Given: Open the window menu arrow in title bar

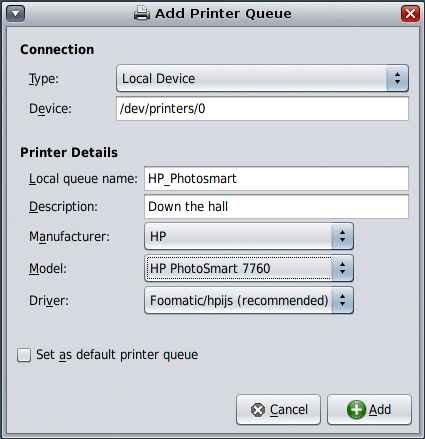Looking at the screenshot, I should [x=16, y=14].
